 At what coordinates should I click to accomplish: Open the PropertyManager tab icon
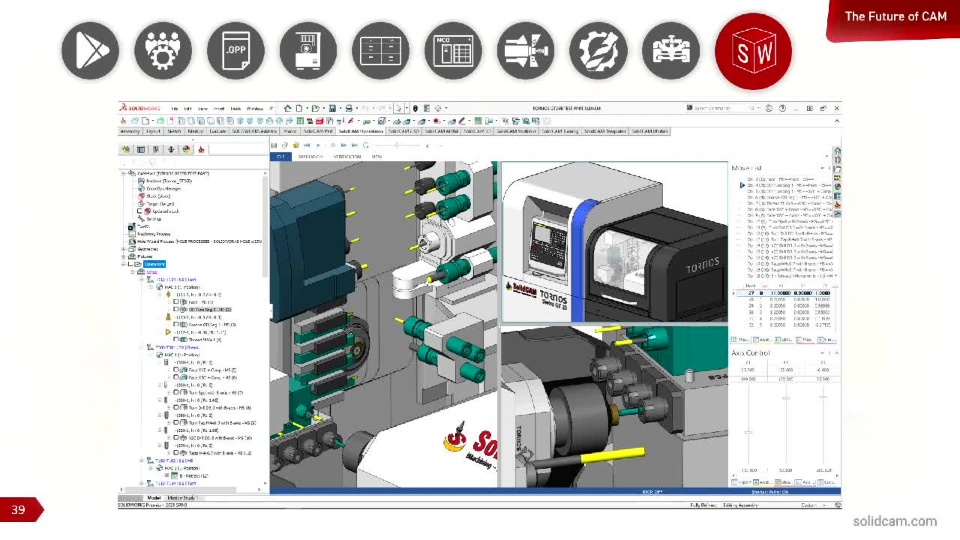coord(141,149)
